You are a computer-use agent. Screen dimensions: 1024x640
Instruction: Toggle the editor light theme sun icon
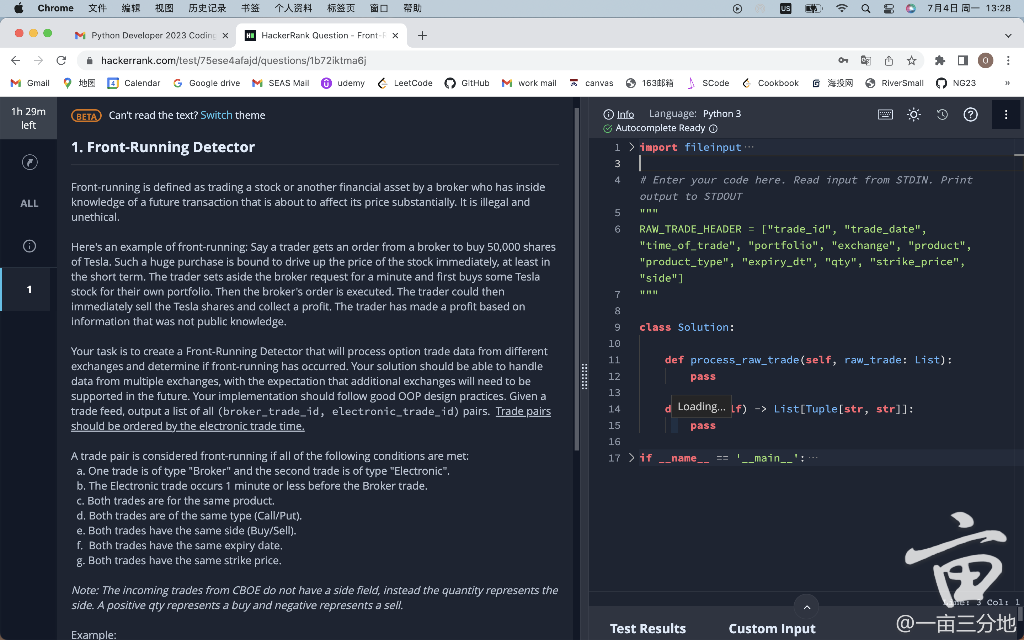coord(914,114)
